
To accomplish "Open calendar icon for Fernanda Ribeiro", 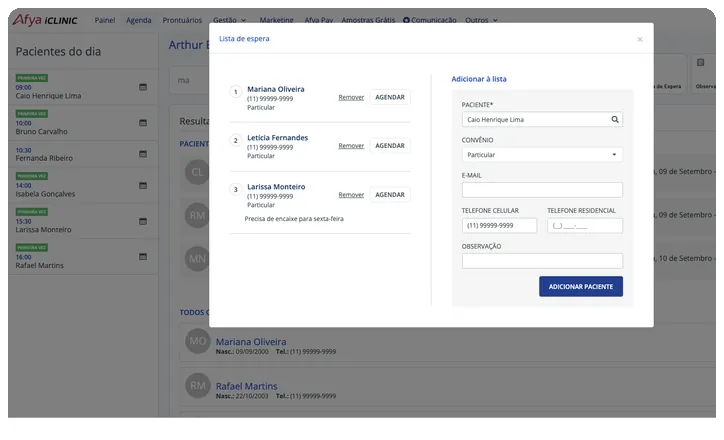I will point(143,154).
